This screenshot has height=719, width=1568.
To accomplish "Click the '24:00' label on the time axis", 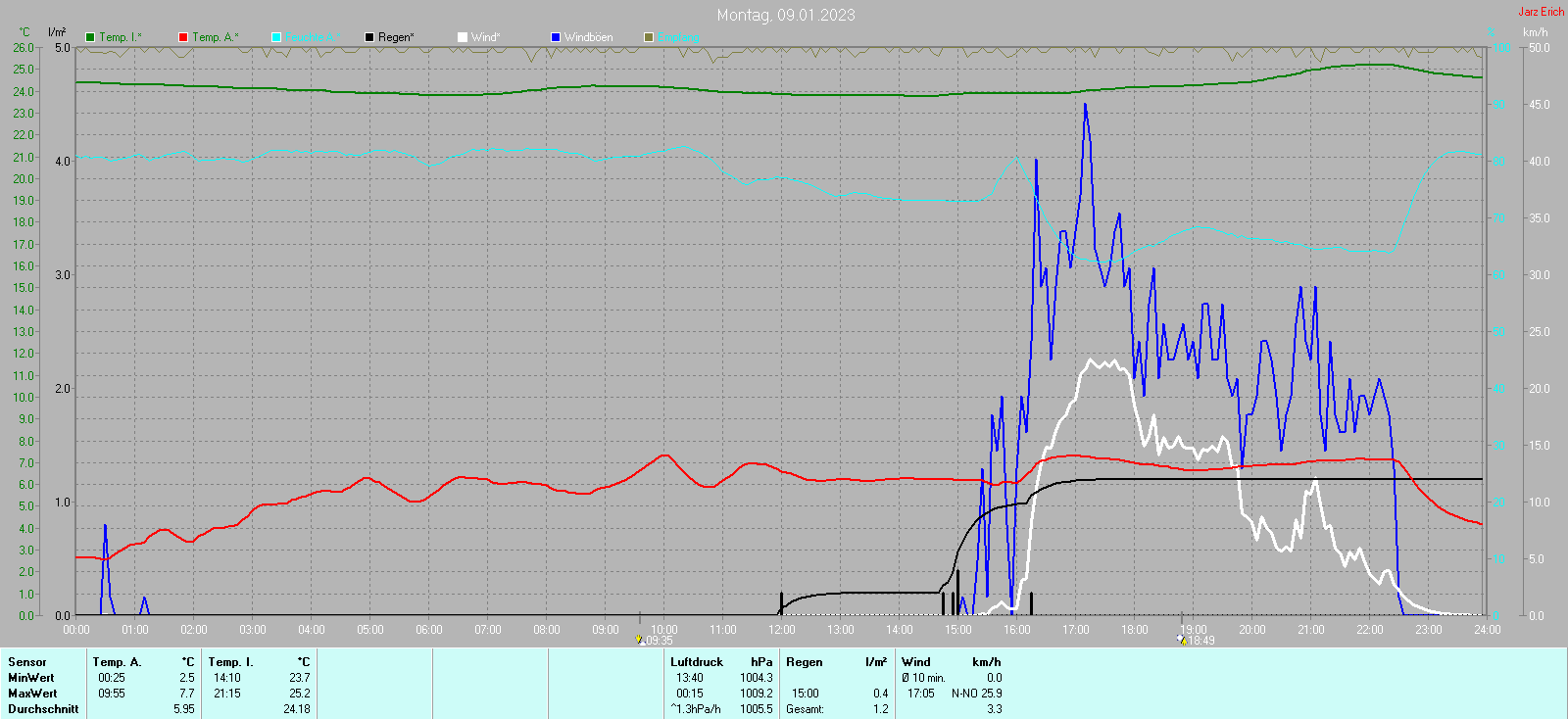I will (1488, 630).
